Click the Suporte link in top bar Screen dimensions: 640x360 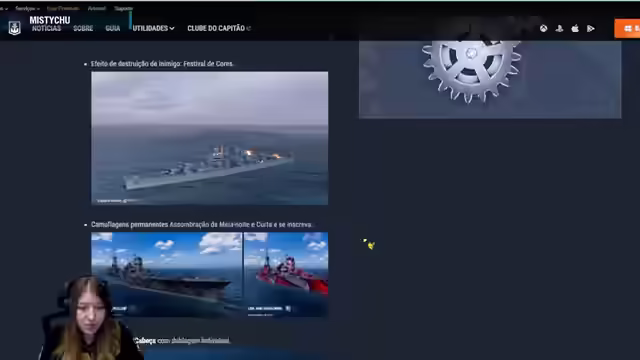(124, 8)
